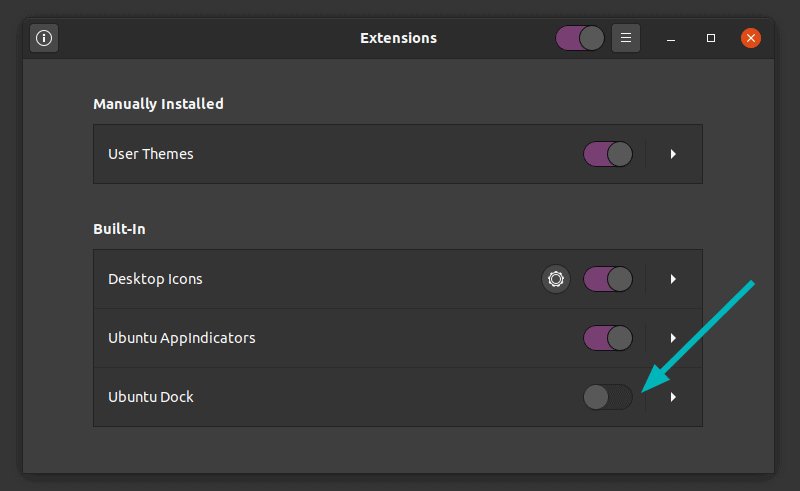Image resolution: width=800 pixels, height=491 pixels.
Task: Expand the User Themes row details
Action: click(673, 154)
